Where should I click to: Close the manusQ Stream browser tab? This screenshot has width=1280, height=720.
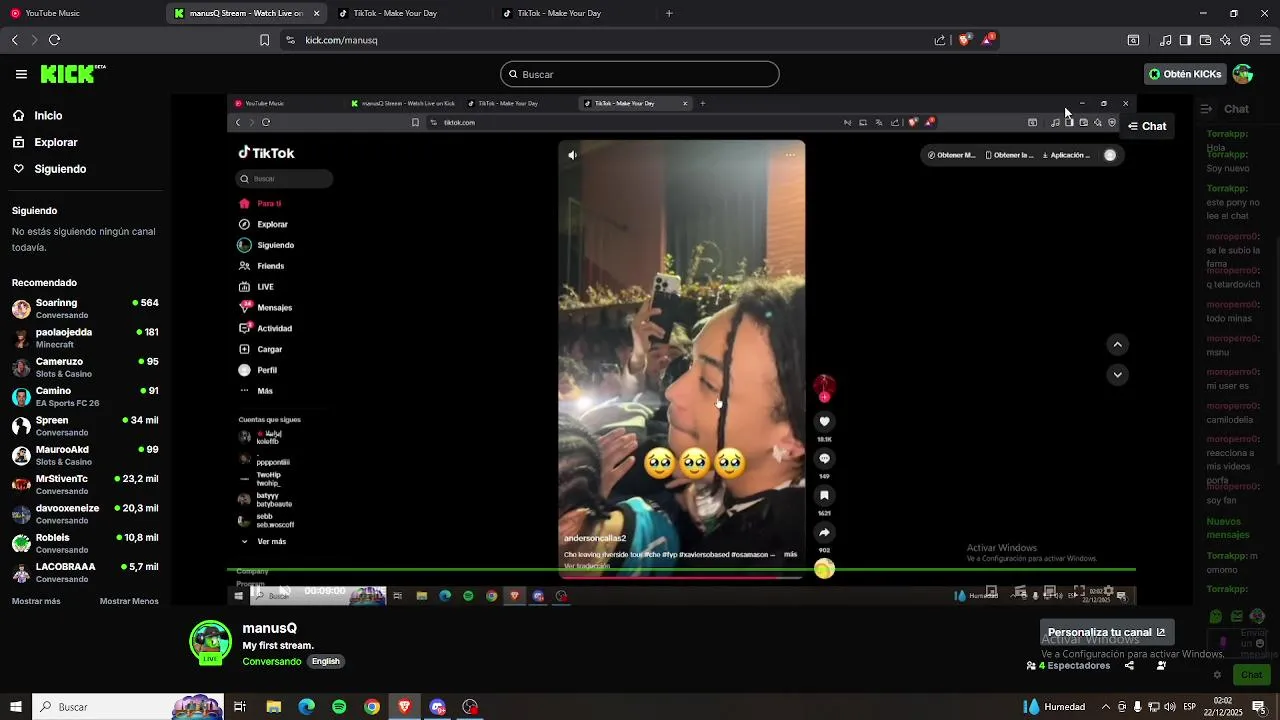[317, 13]
